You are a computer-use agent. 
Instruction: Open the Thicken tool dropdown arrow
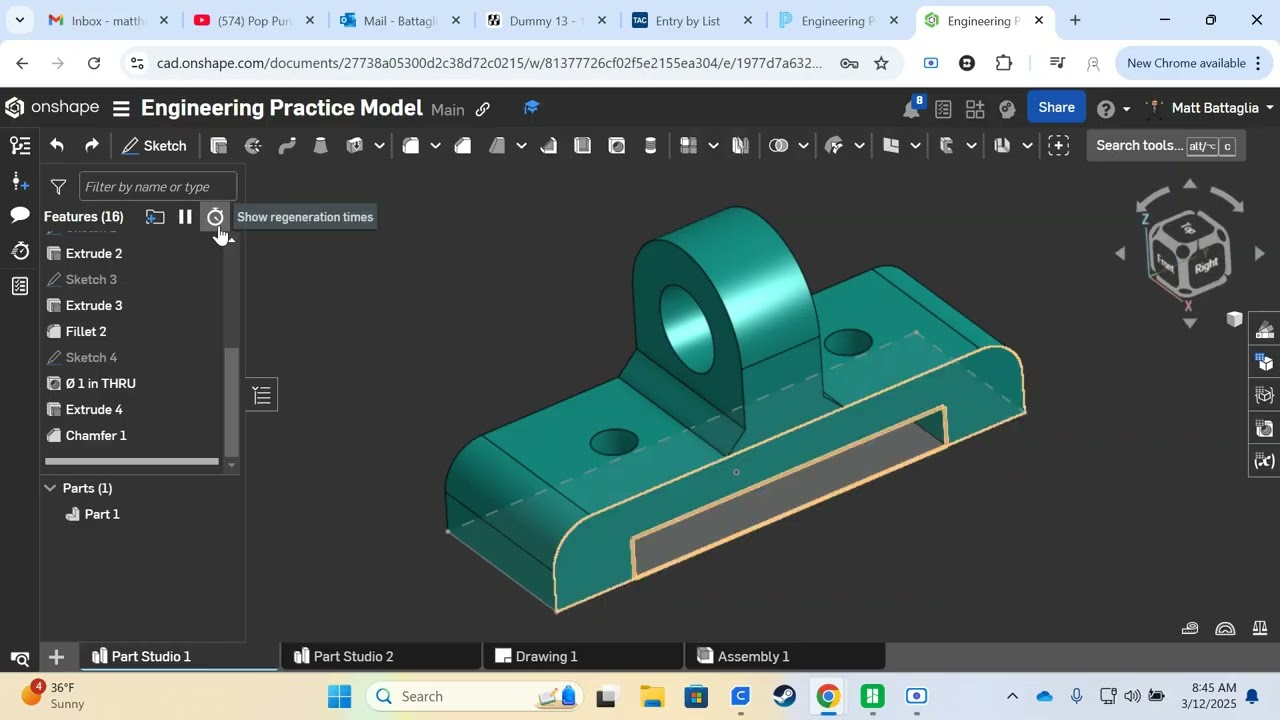[379, 146]
